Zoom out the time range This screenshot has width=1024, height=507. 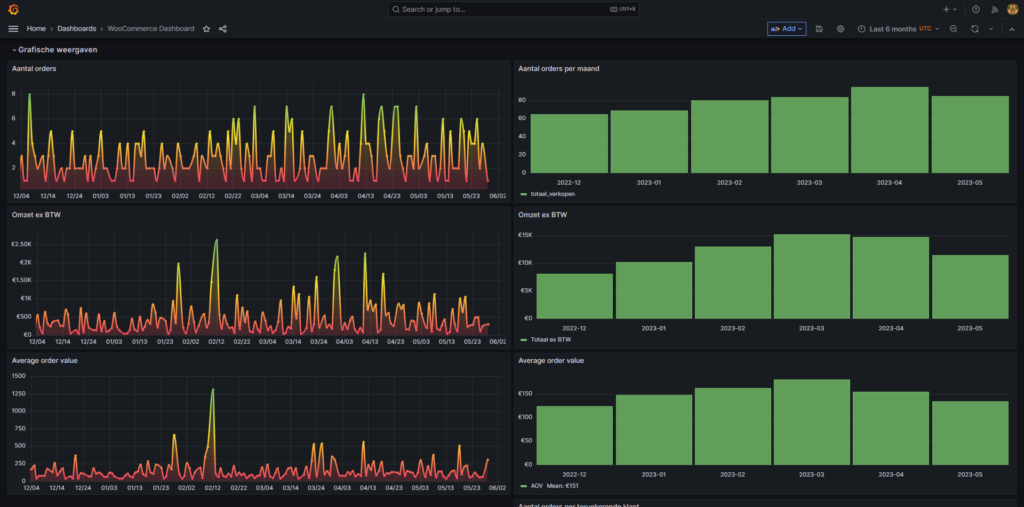(x=953, y=29)
